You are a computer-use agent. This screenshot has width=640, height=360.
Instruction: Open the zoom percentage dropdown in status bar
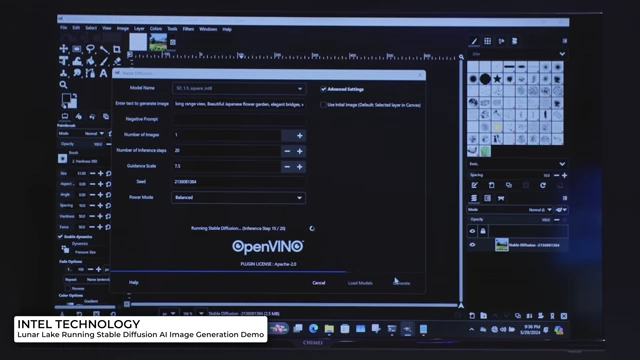(201, 313)
